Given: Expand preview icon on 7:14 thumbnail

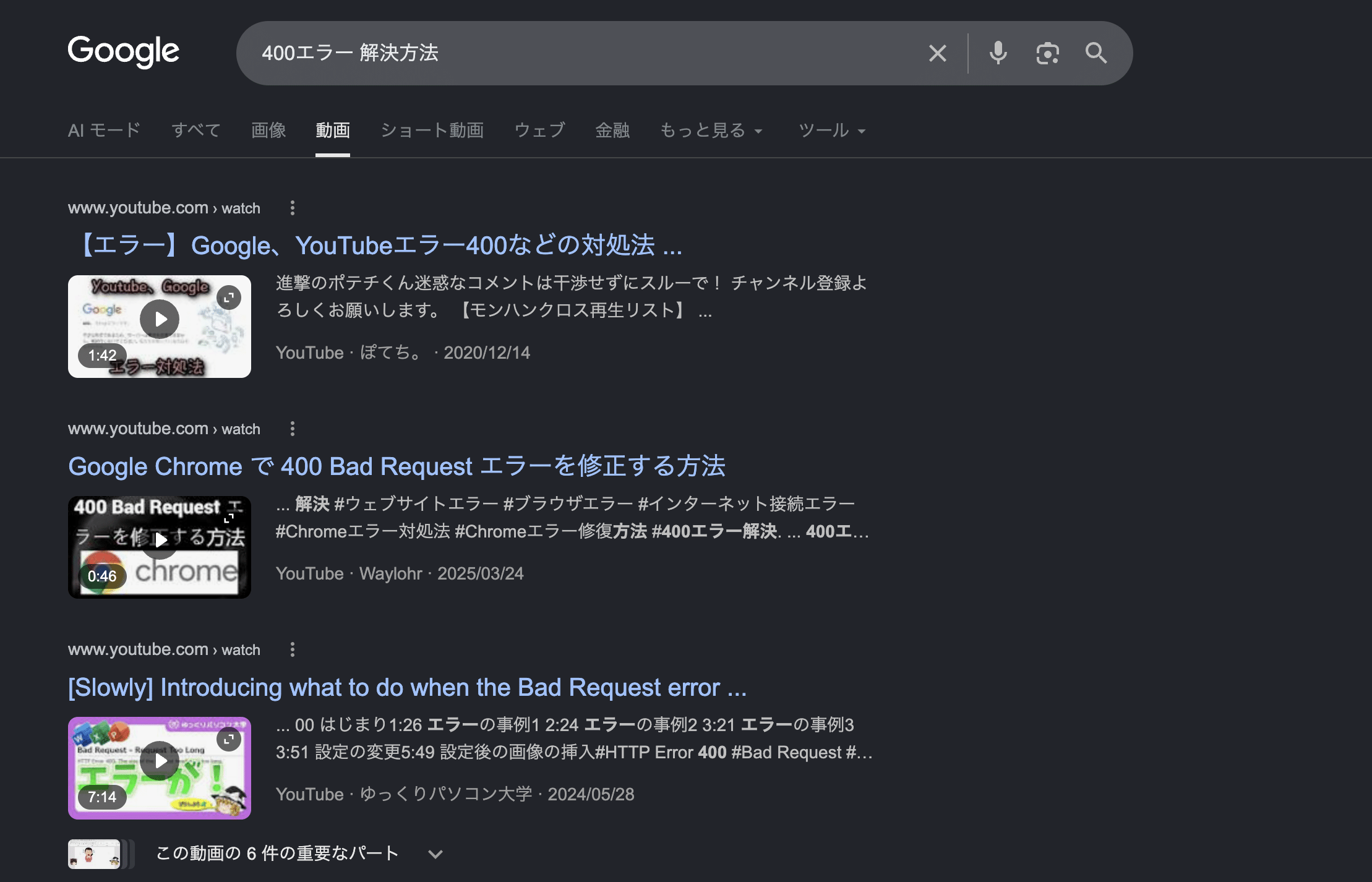Looking at the screenshot, I should coord(229,739).
